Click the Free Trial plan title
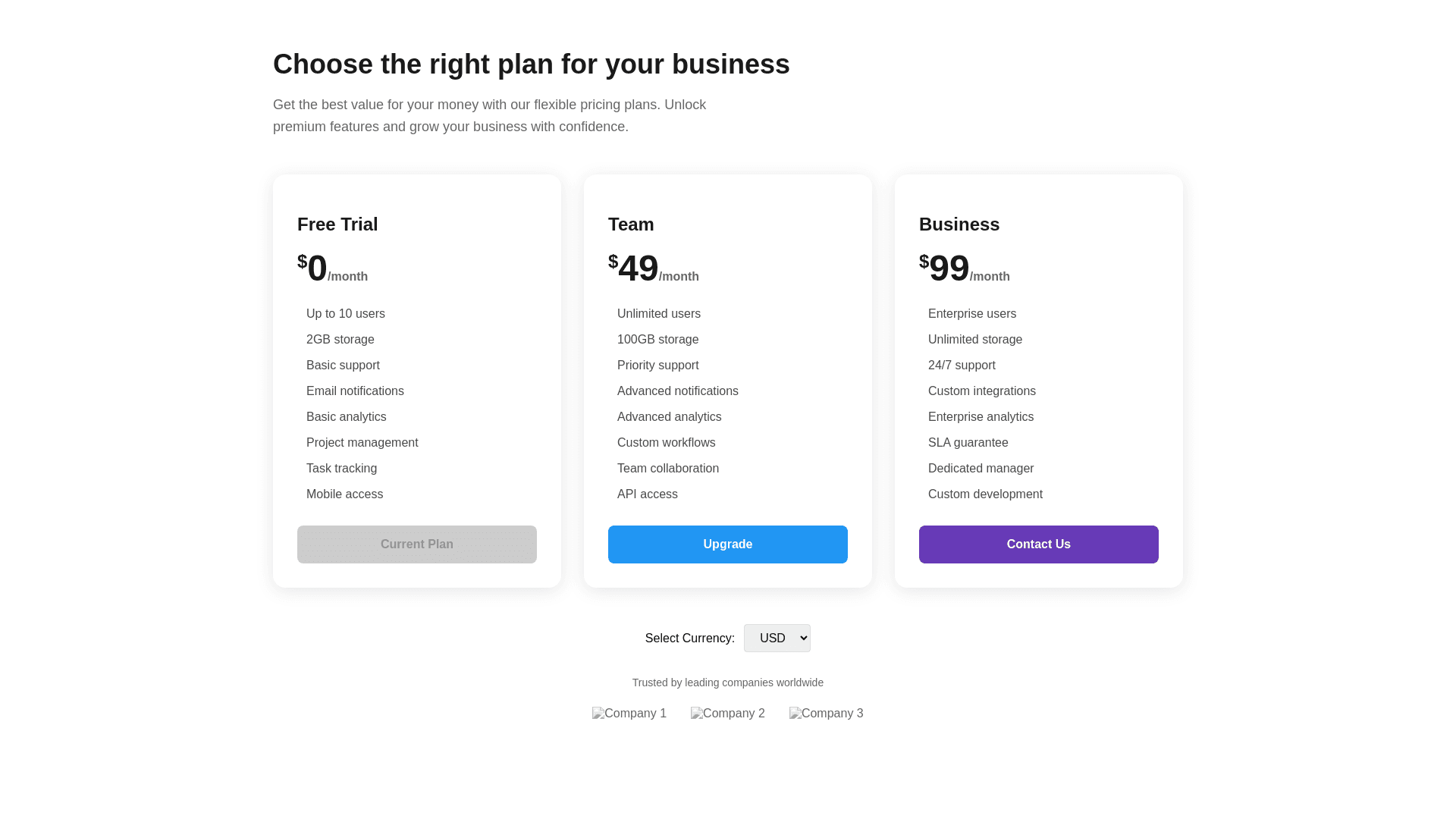This screenshot has height=819, width=1456. (337, 224)
